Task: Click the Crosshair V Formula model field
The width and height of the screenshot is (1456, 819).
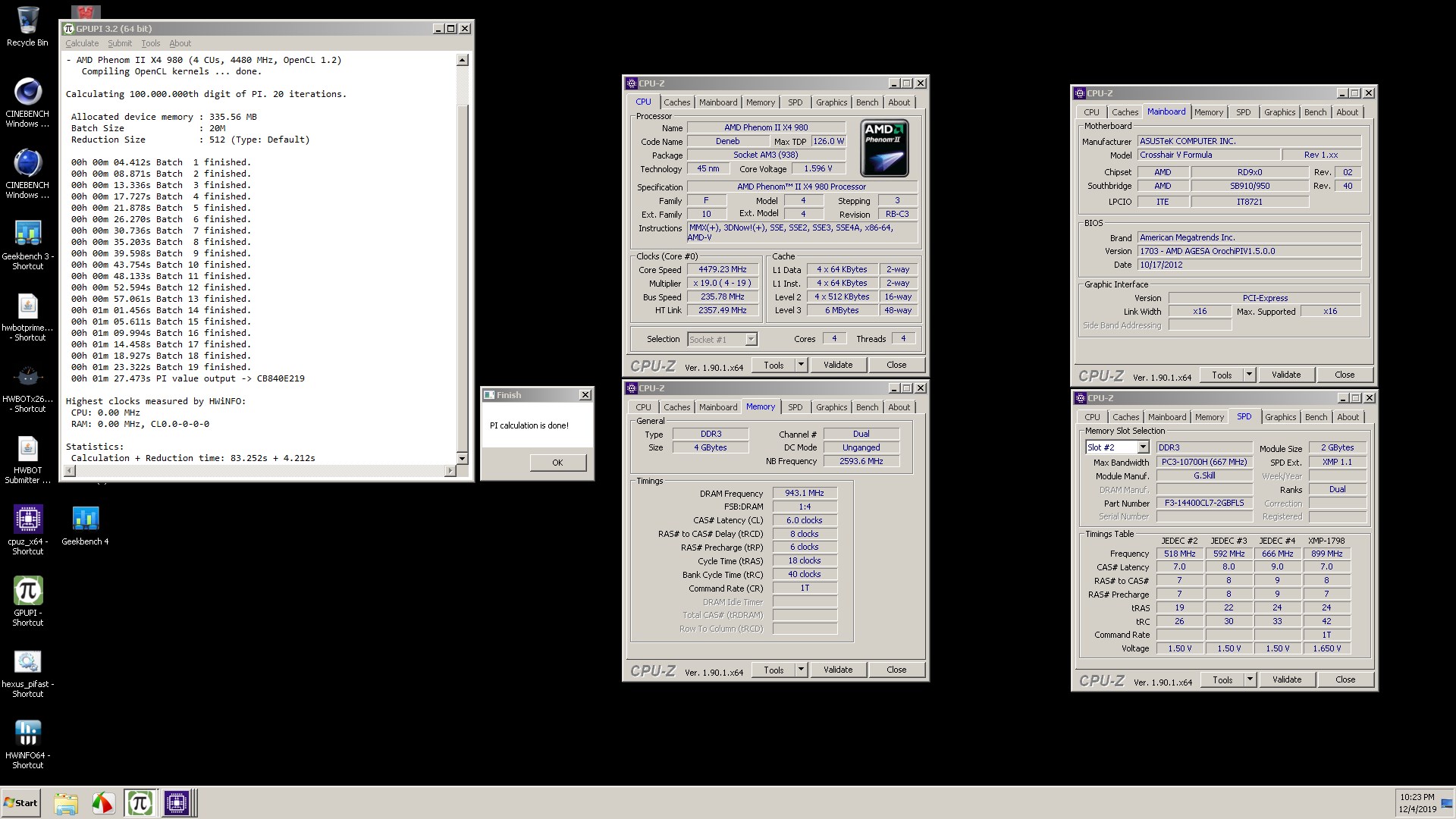Action: click(1209, 155)
